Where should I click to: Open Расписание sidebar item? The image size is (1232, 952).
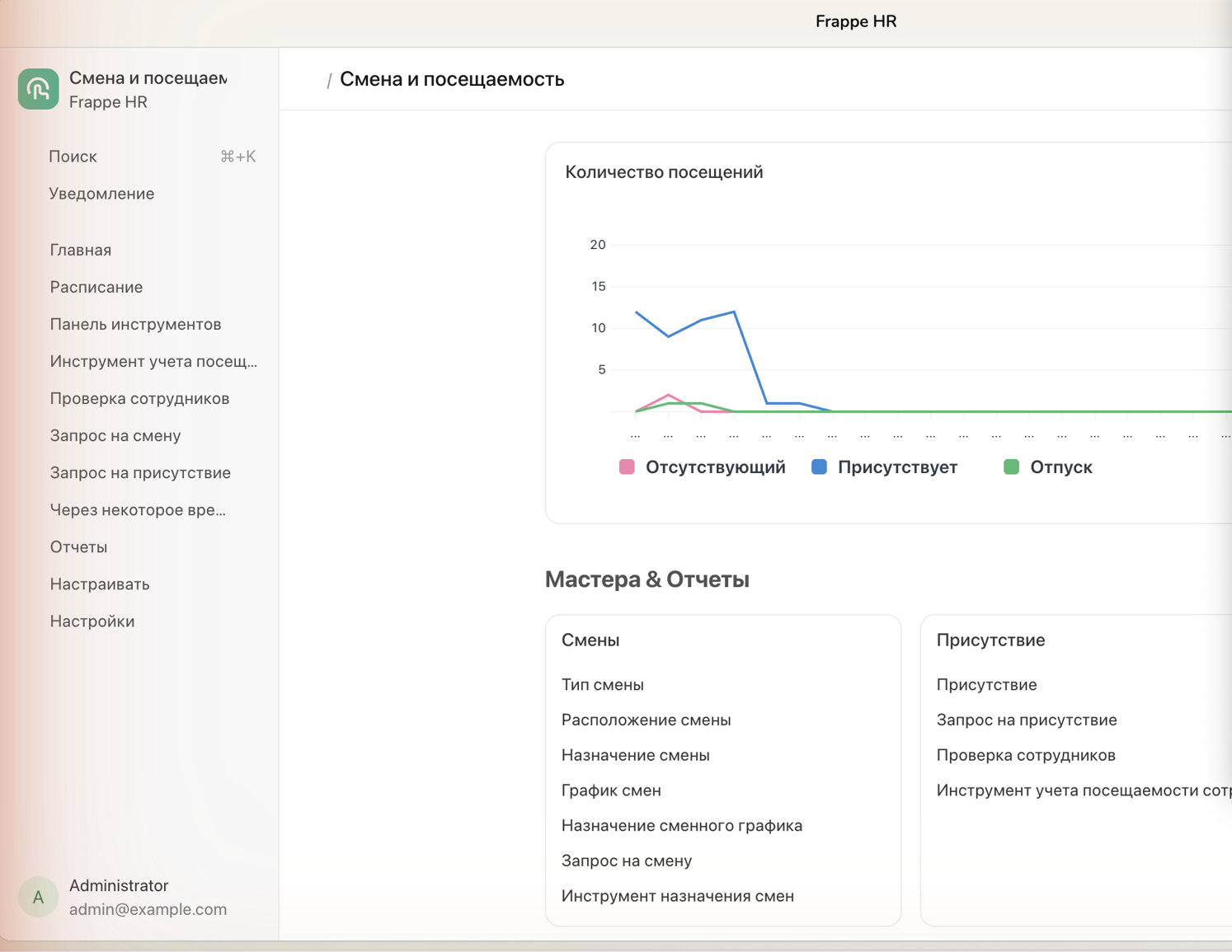point(96,287)
